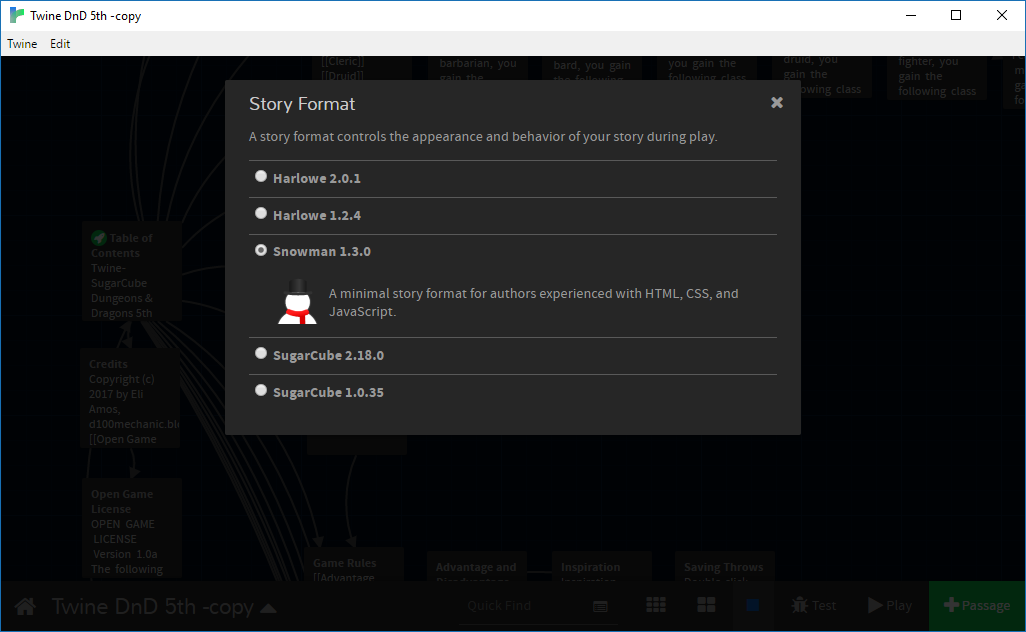Click the Harlowe 2.0.1 label text

click(317, 178)
